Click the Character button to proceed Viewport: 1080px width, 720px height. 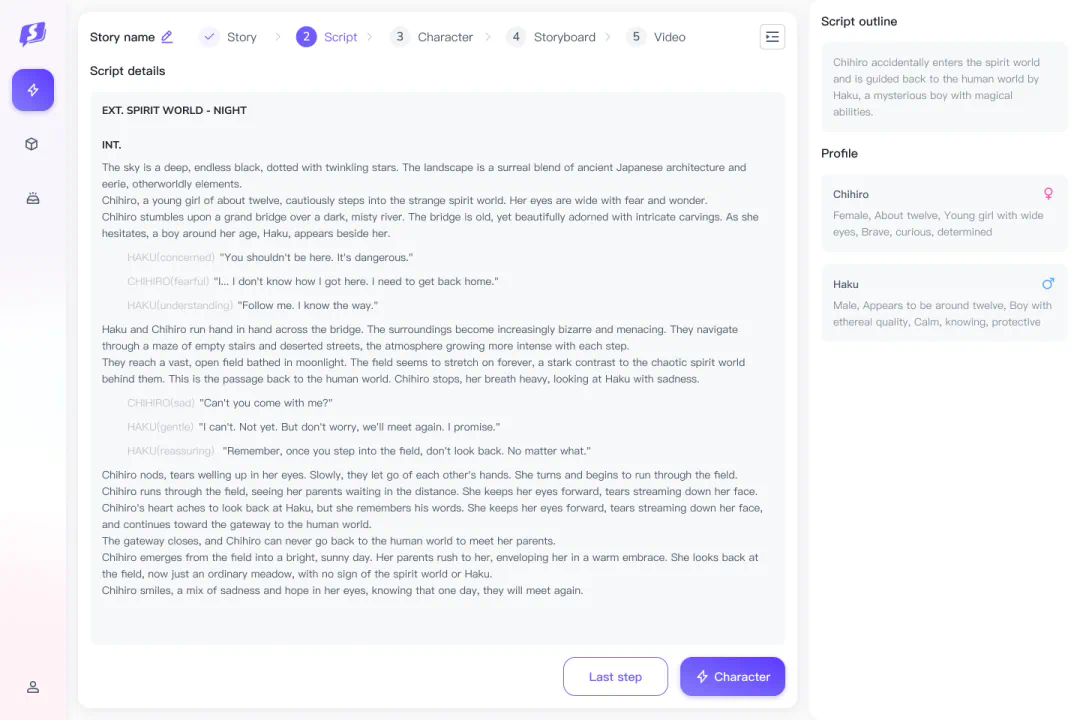(x=732, y=677)
